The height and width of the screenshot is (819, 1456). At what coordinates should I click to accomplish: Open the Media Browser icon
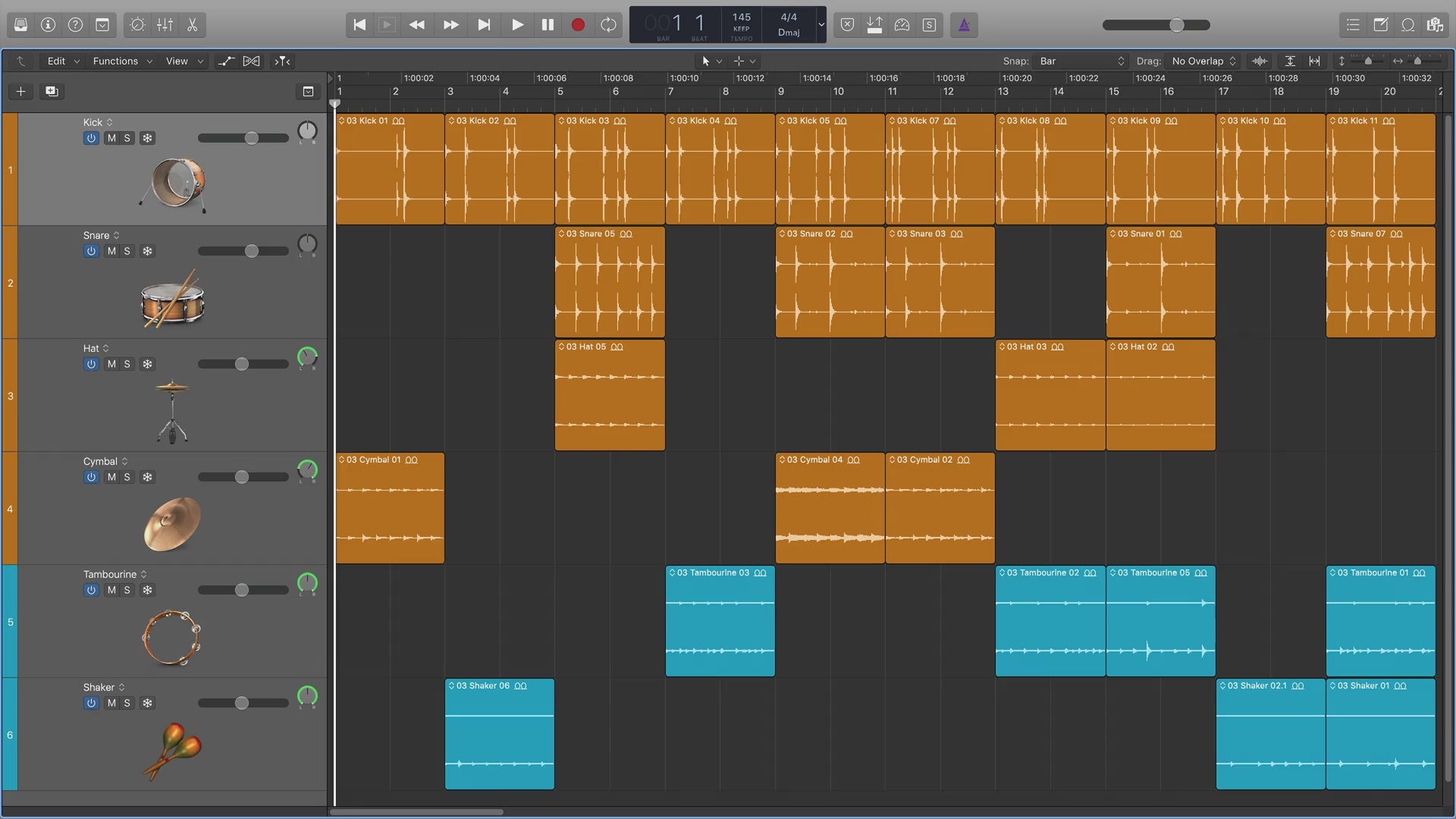coord(1435,25)
